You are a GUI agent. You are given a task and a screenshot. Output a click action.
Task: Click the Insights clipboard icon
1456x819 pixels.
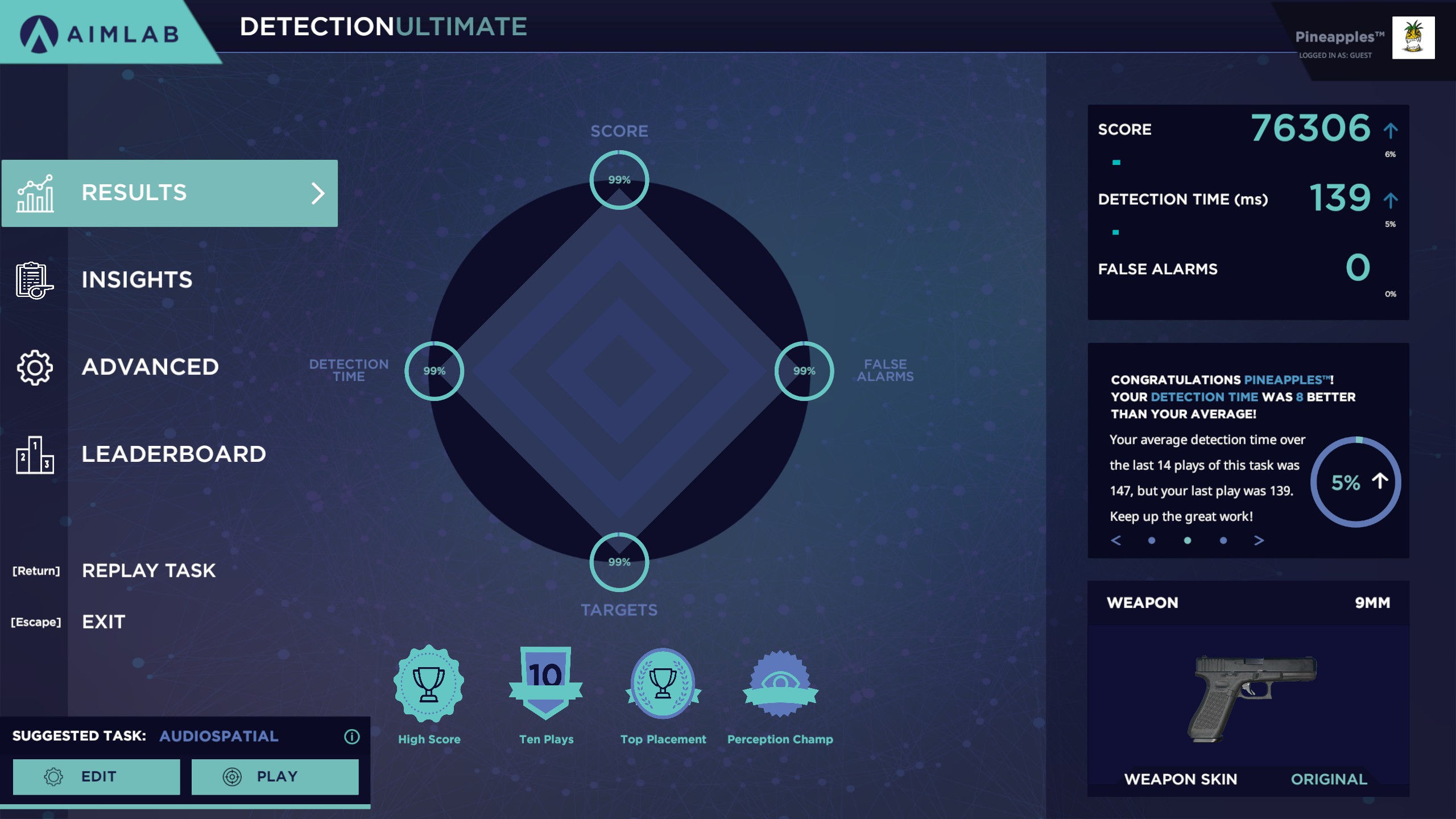pos(34,280)
